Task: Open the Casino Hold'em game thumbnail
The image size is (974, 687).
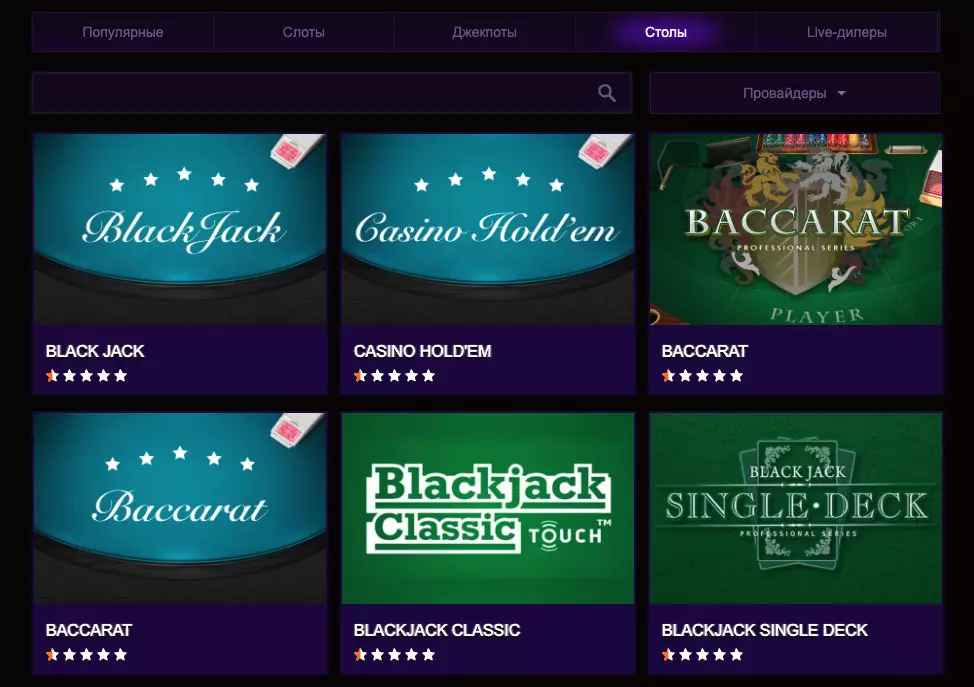Action: pos(488,229)
